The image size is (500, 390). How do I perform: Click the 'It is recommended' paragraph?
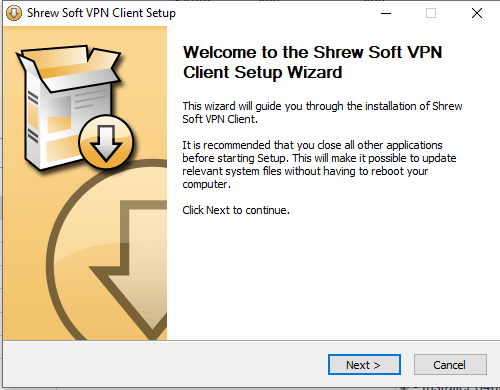[319, 164]
